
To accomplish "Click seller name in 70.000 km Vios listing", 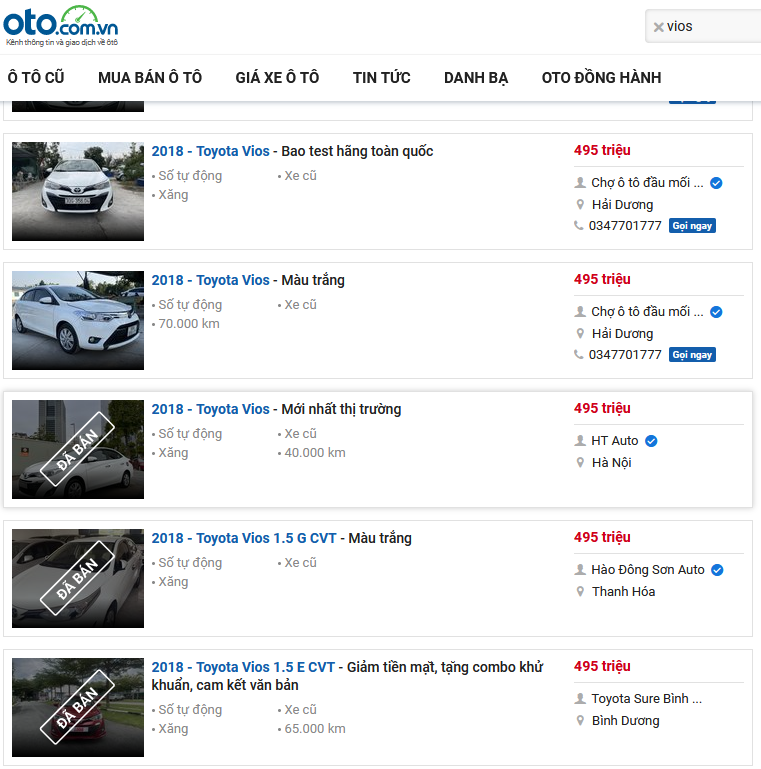I will point(647,311).
